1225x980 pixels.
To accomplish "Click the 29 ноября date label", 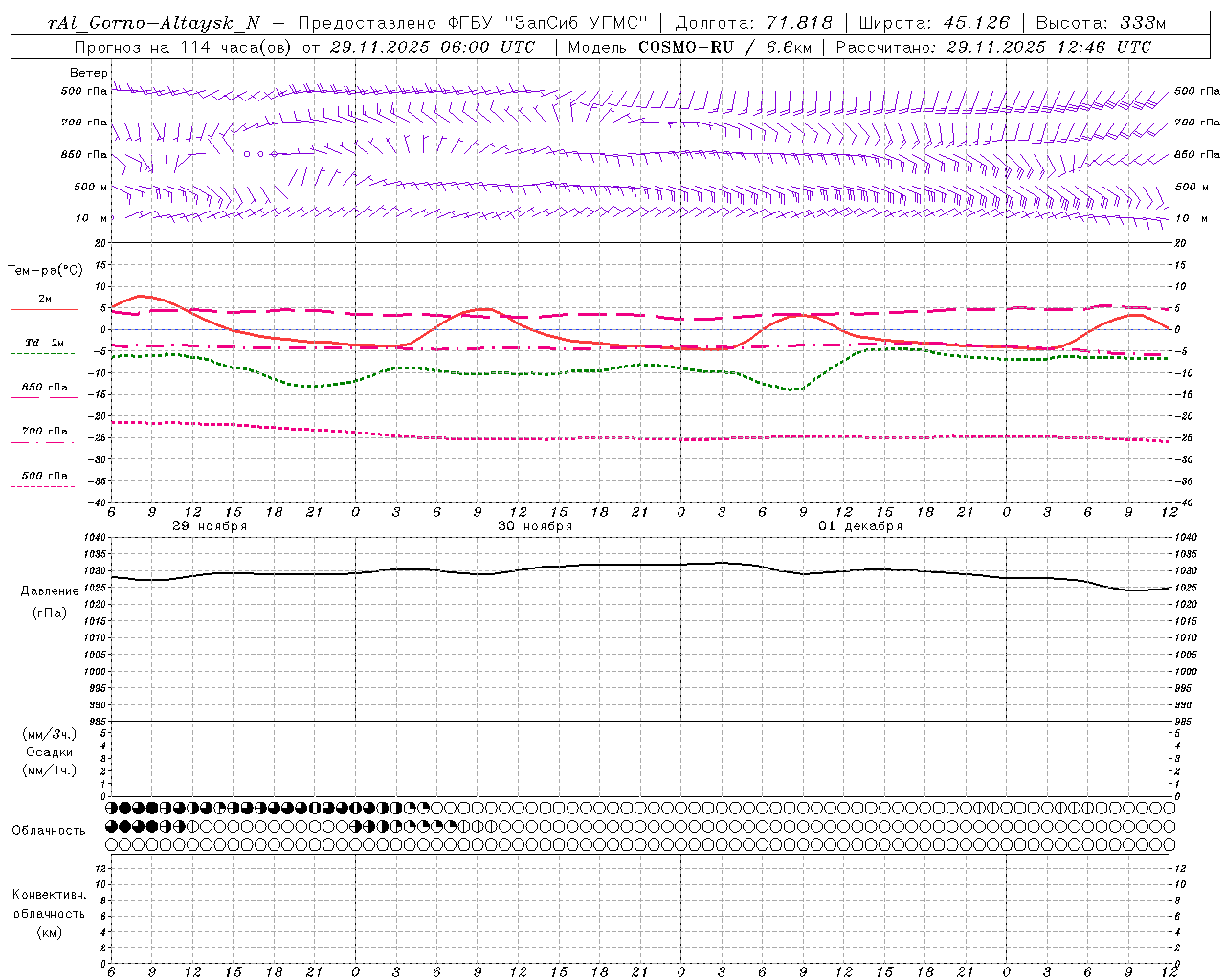I will tap(210, 526).
